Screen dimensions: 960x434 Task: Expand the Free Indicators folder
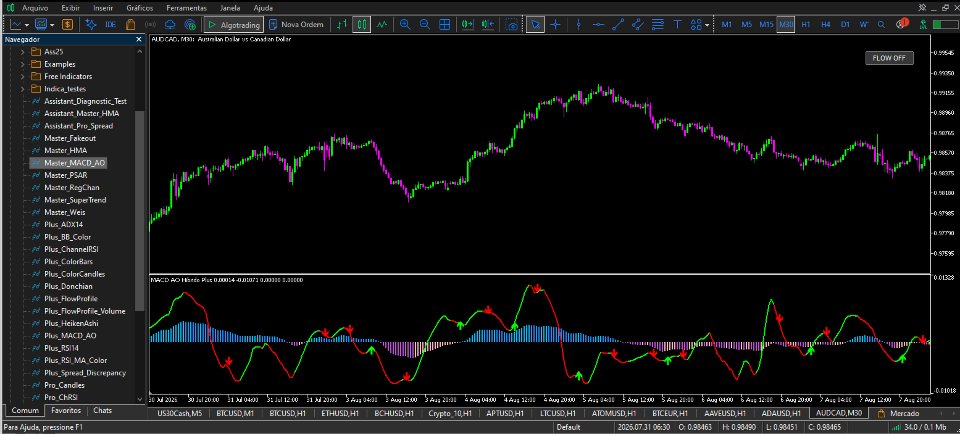tap(23, 77)
